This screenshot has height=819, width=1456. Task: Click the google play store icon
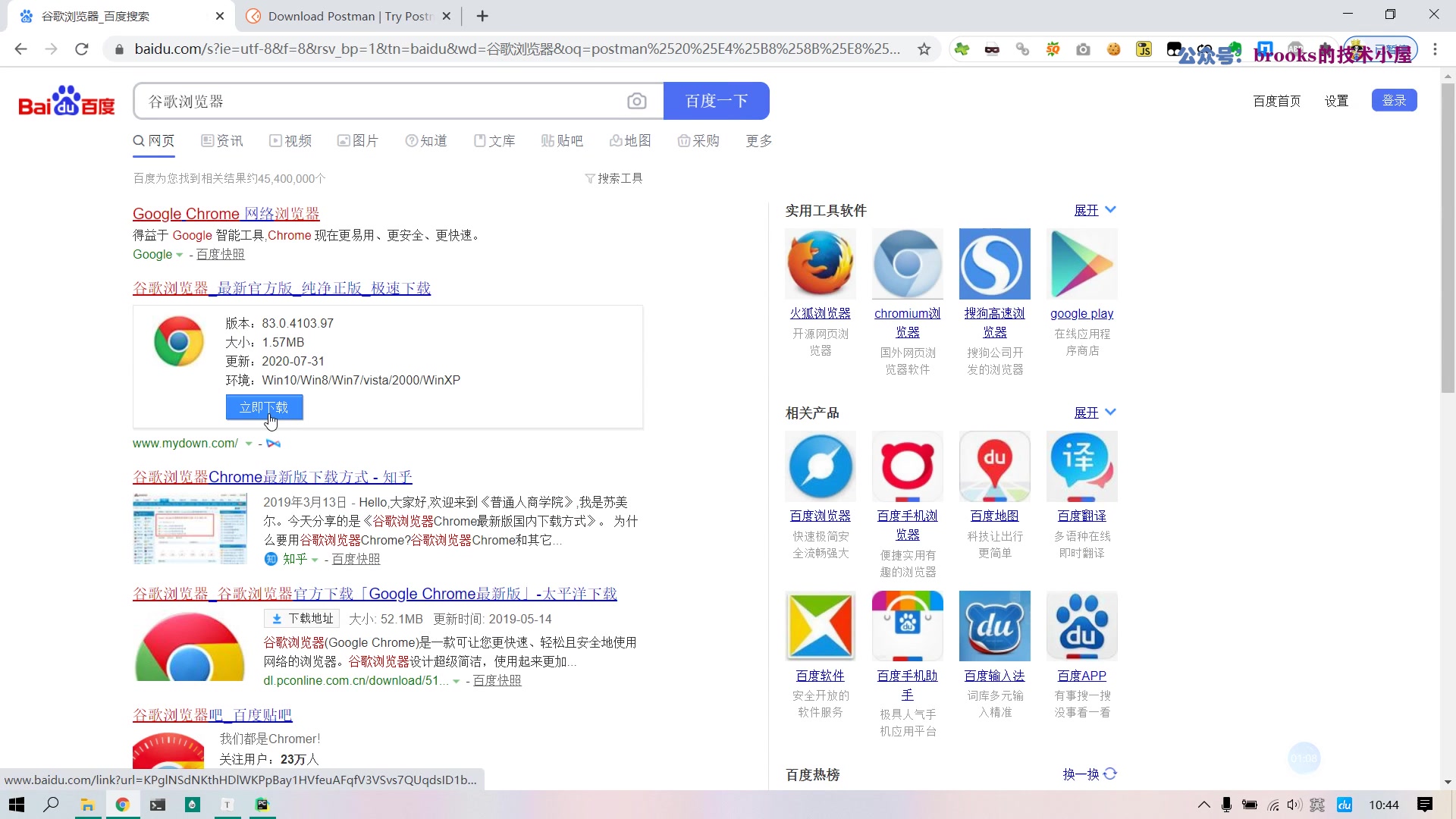coord(1082,264)
